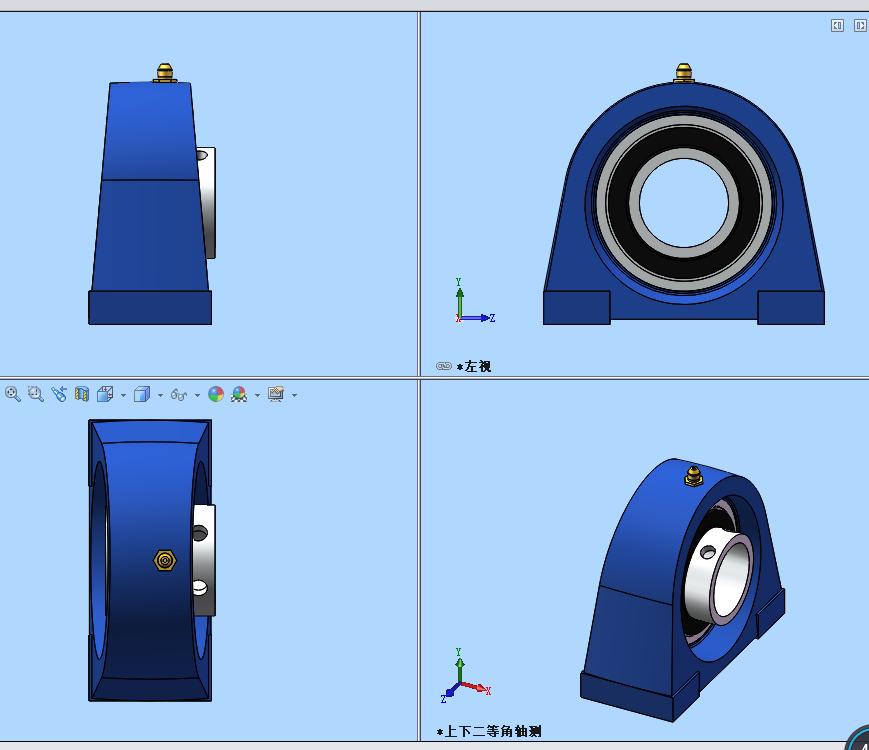
Task: Click the Zoom to Fit magnifier icon
Action: [x=13, y=394]
